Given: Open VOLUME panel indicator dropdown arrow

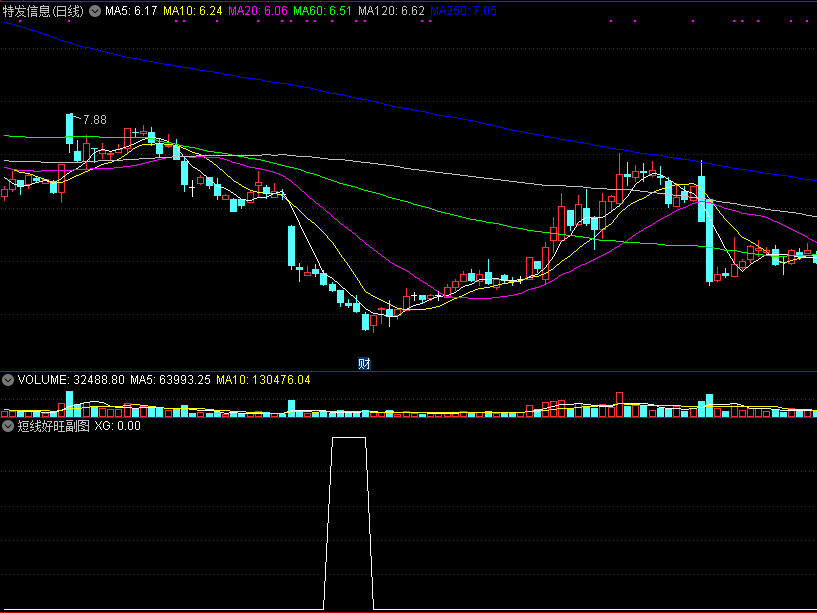Looking at the screenshot, I should tap(8, 380).
